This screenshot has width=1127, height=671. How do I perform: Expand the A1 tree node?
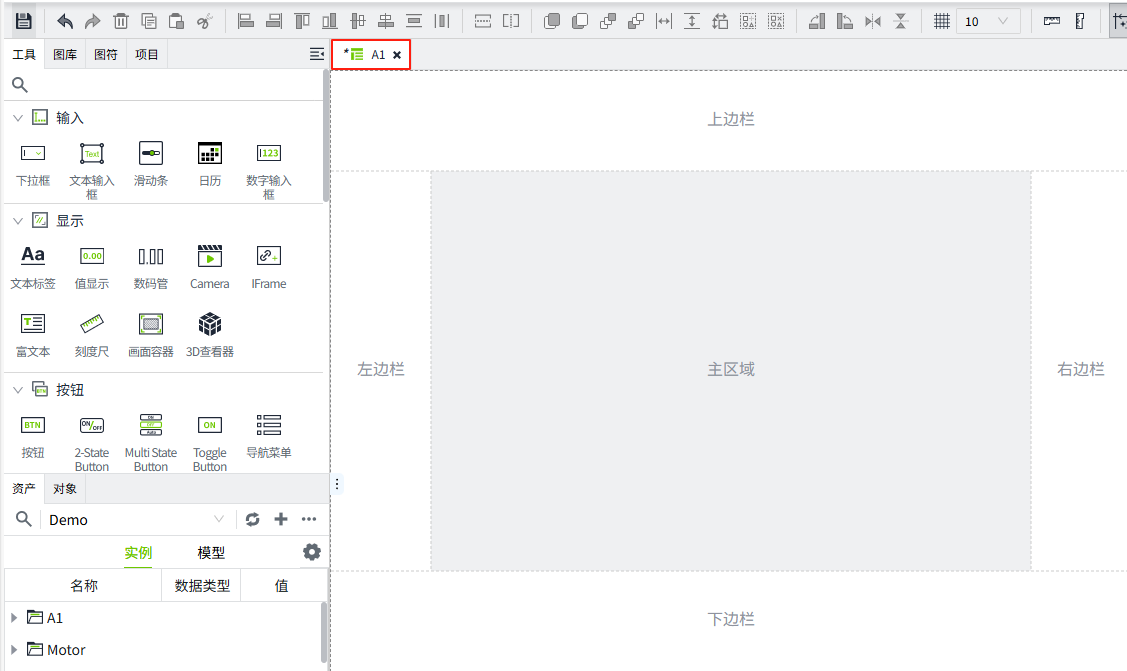(14, 618)
